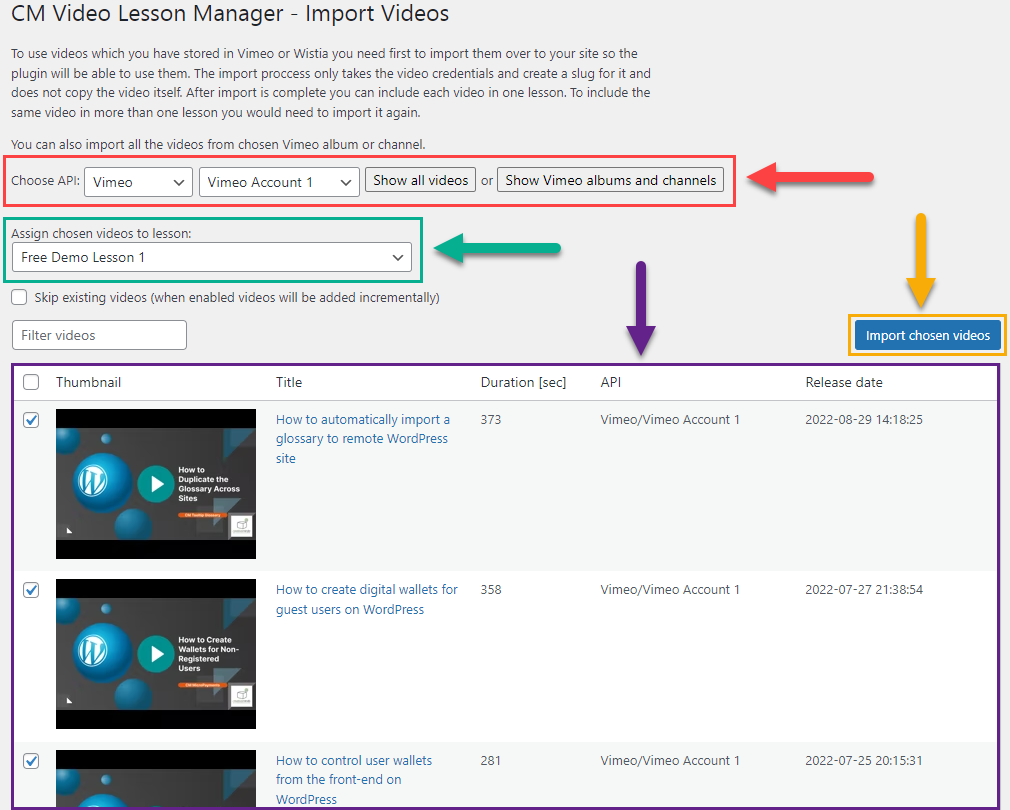The image size is (1010, 810).
Task: Select the duration value 281
Action: pyautogui.click(x=491, y=760)
